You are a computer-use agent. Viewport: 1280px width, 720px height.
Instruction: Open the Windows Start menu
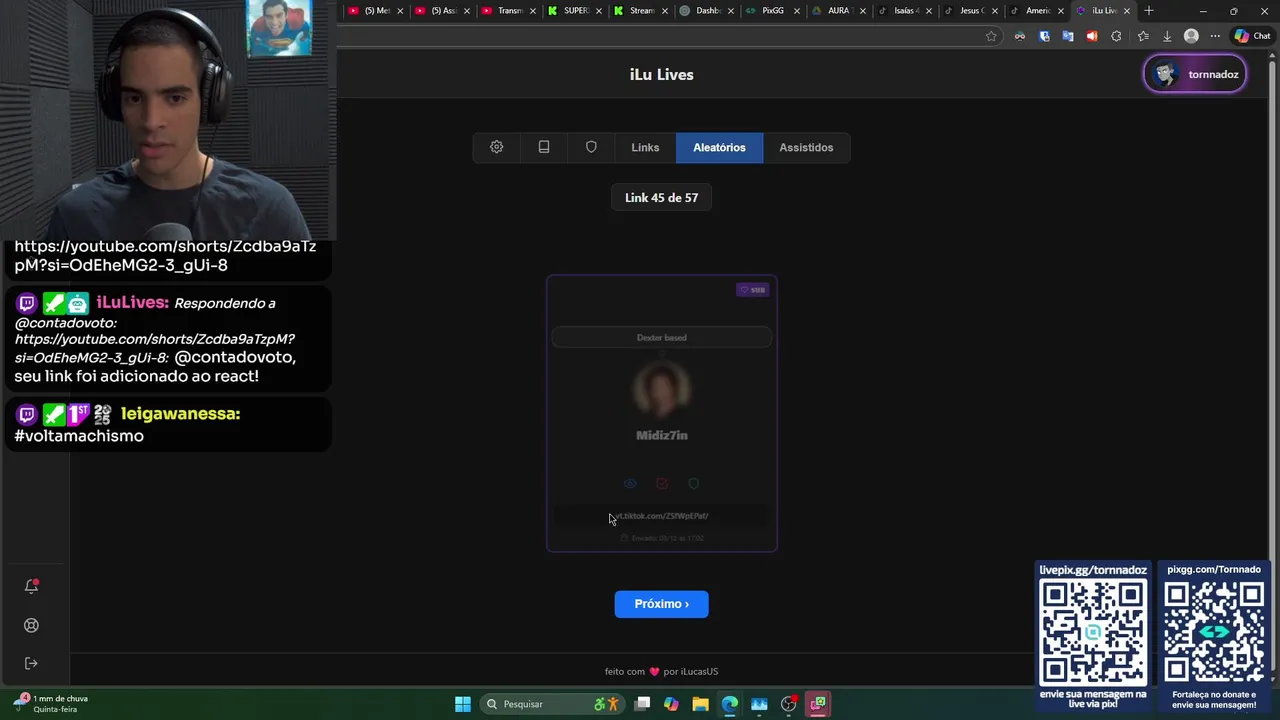click(463, 704)
